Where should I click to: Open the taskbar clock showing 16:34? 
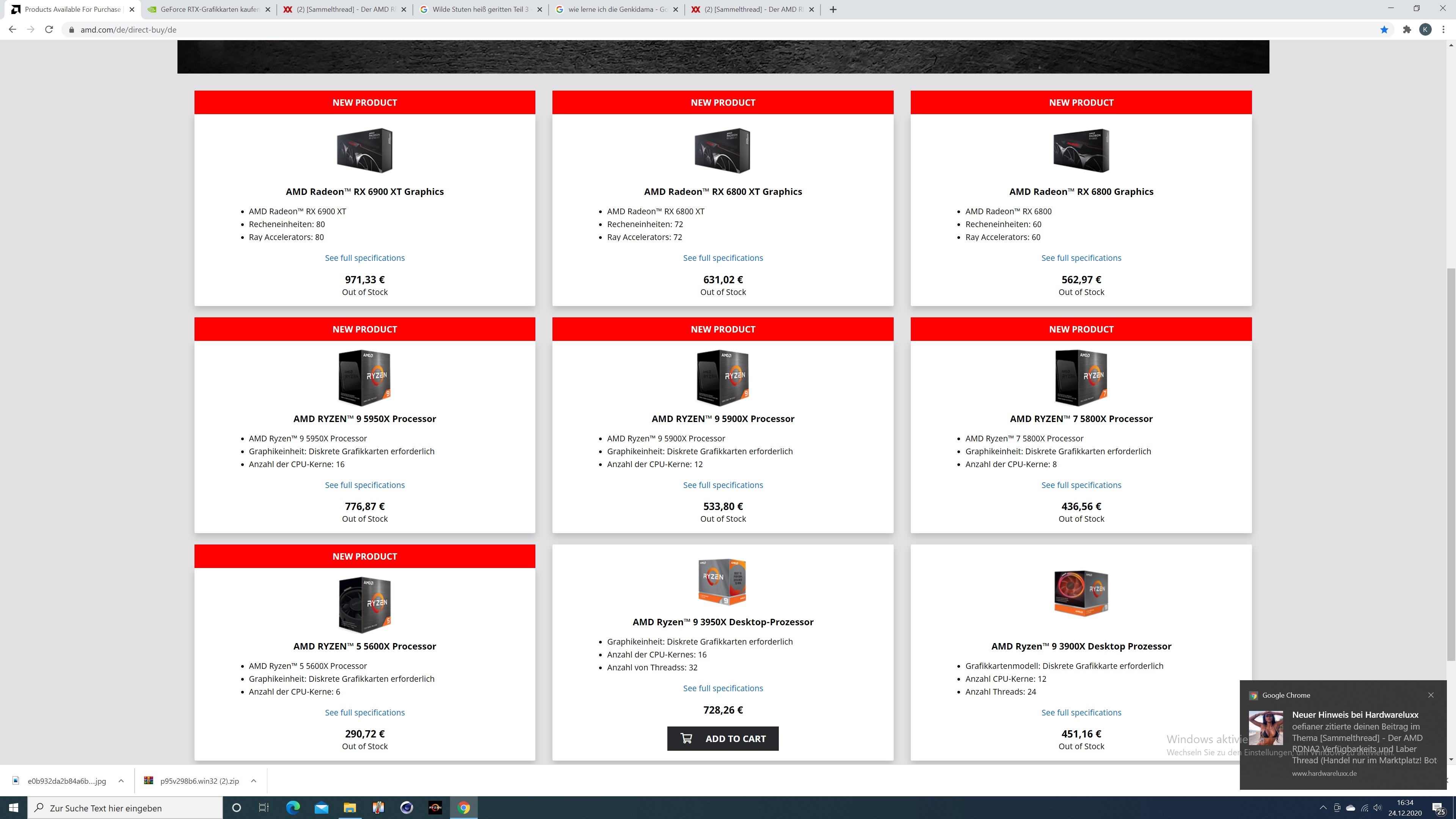tap(1404, 808)
